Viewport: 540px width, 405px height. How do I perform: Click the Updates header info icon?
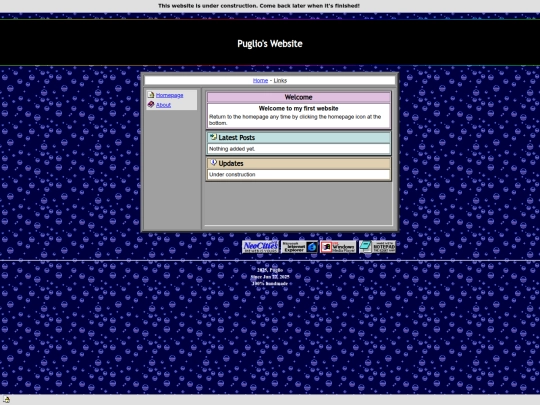click(213, 163)
